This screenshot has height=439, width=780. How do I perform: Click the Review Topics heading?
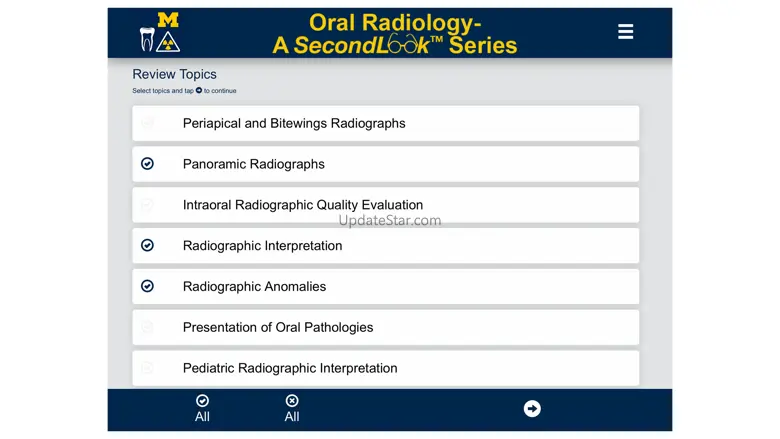pyautogui.click(x=174, y=74)
